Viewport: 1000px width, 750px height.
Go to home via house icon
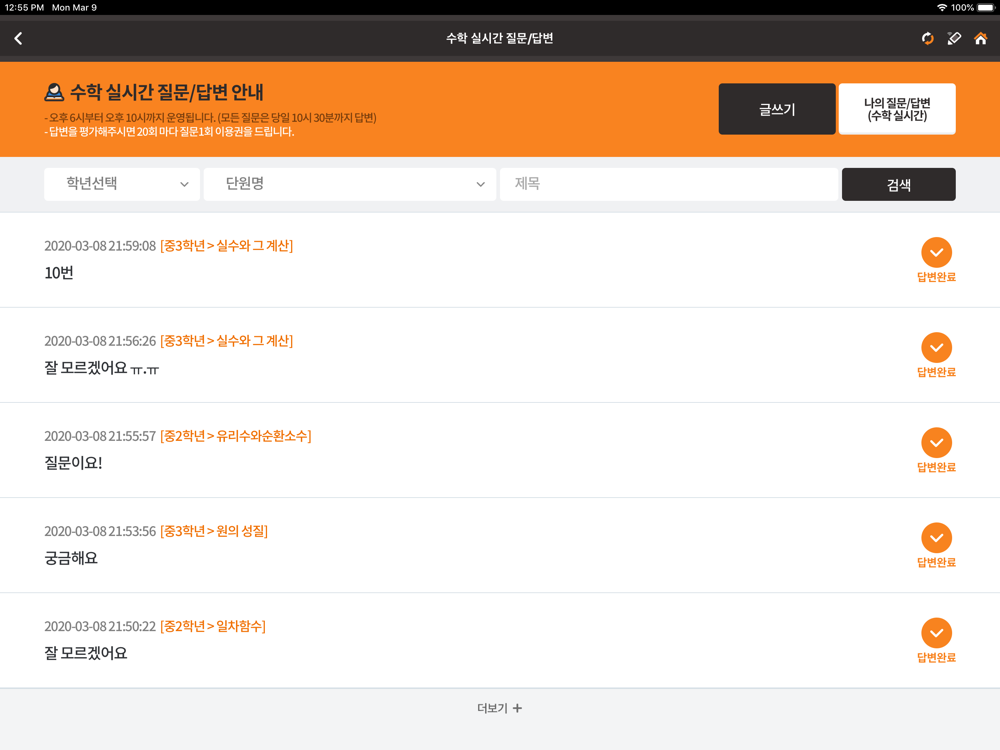[981, 38]
